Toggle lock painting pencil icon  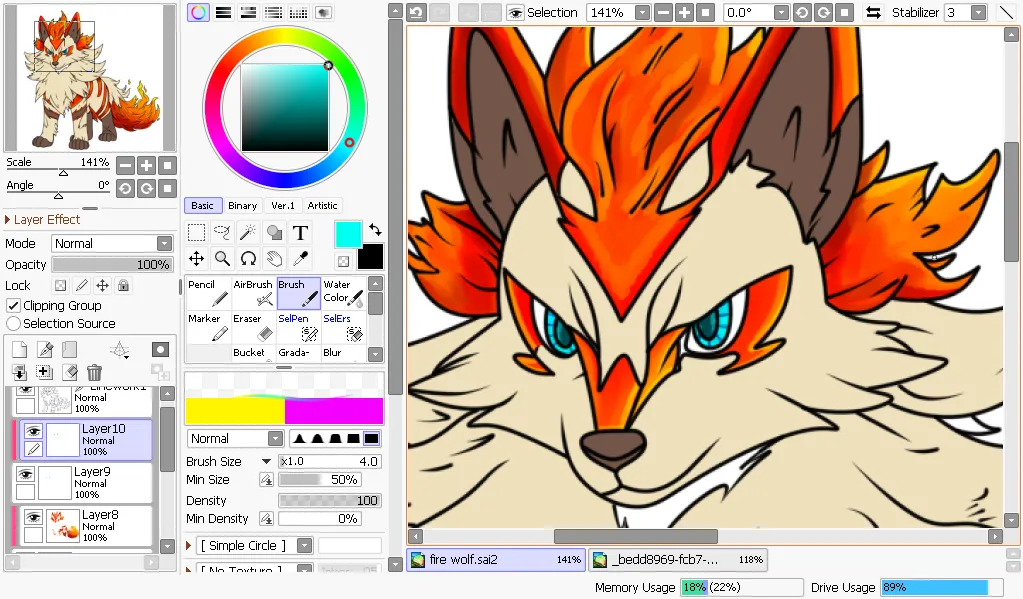pos(82,285)
